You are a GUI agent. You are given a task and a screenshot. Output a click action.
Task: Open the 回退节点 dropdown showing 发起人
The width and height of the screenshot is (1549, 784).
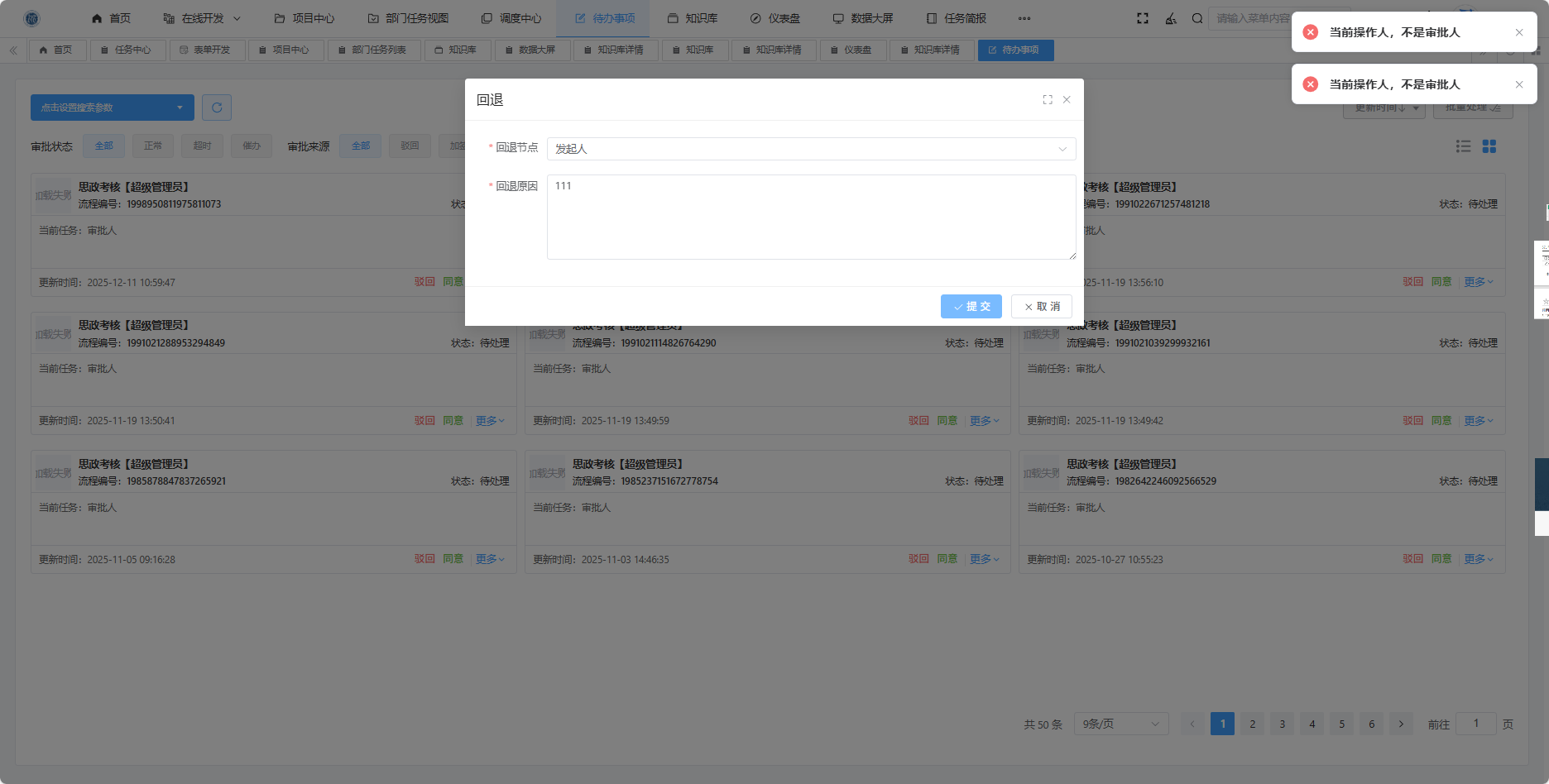point(811,149)
